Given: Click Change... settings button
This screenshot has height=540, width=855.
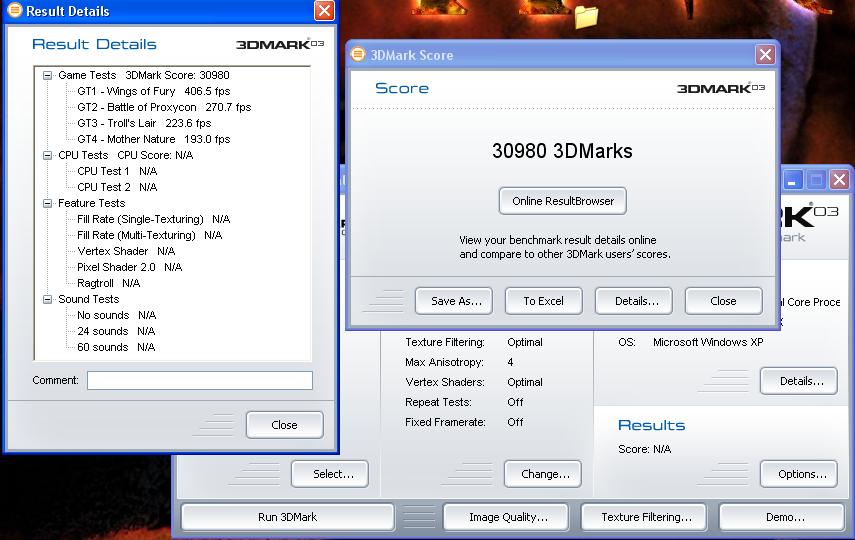Looking at the screenshot, I should point(543,474).
